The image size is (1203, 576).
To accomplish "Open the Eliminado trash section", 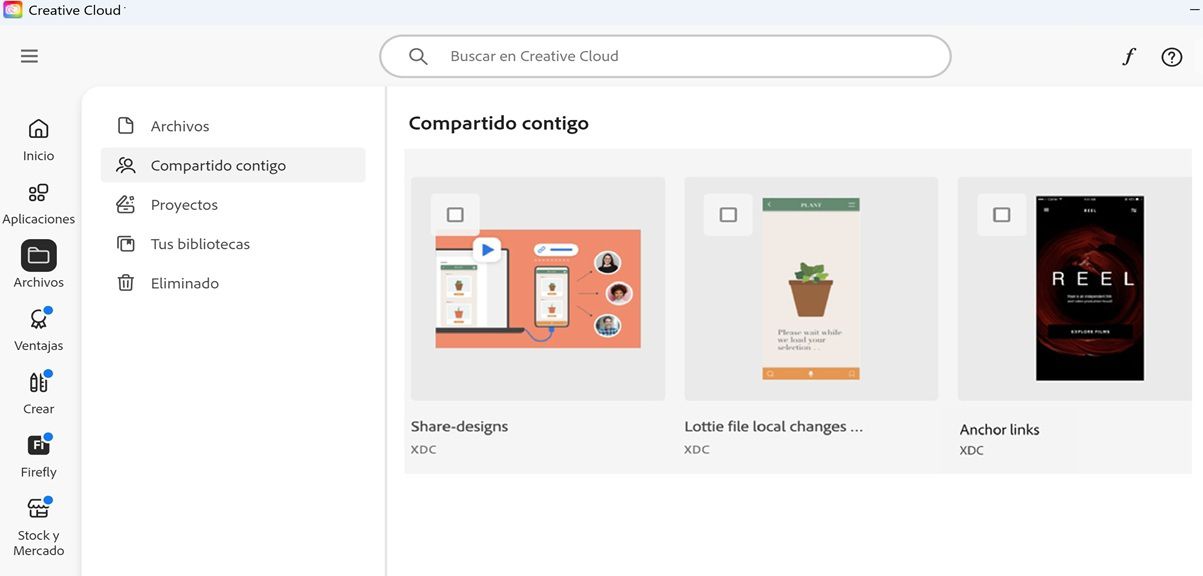I will click(184, 283).
